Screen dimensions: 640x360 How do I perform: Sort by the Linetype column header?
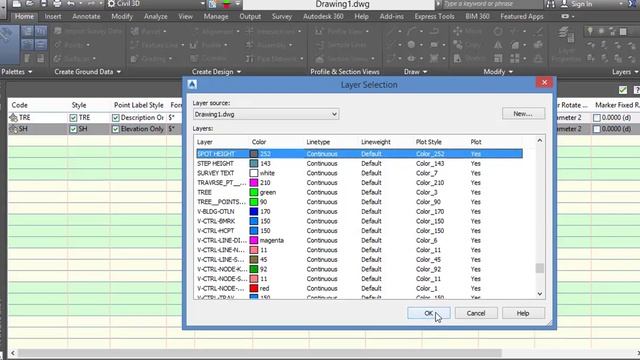tap(318, 142)
